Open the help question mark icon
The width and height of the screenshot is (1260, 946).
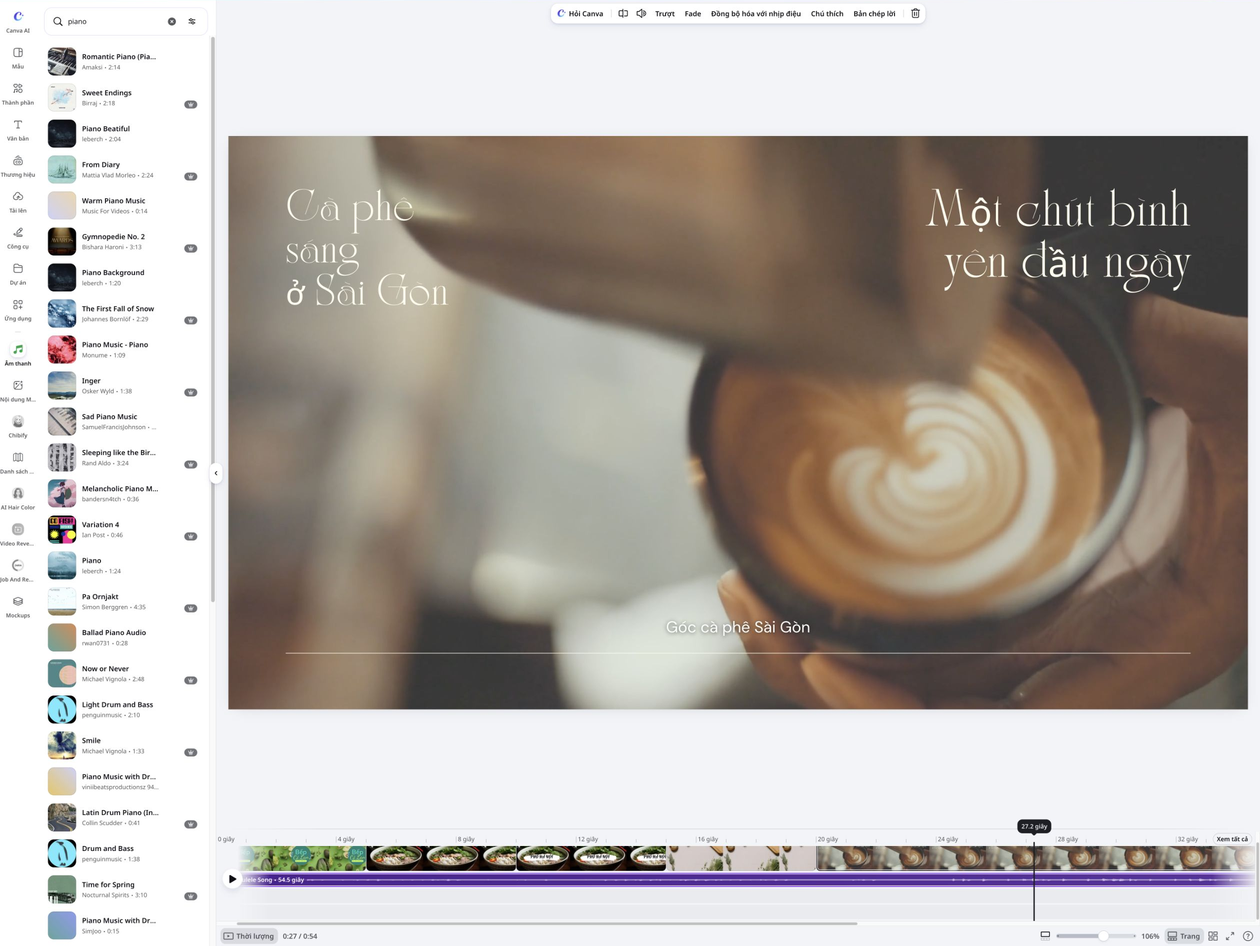click(x=1247, y=936)
